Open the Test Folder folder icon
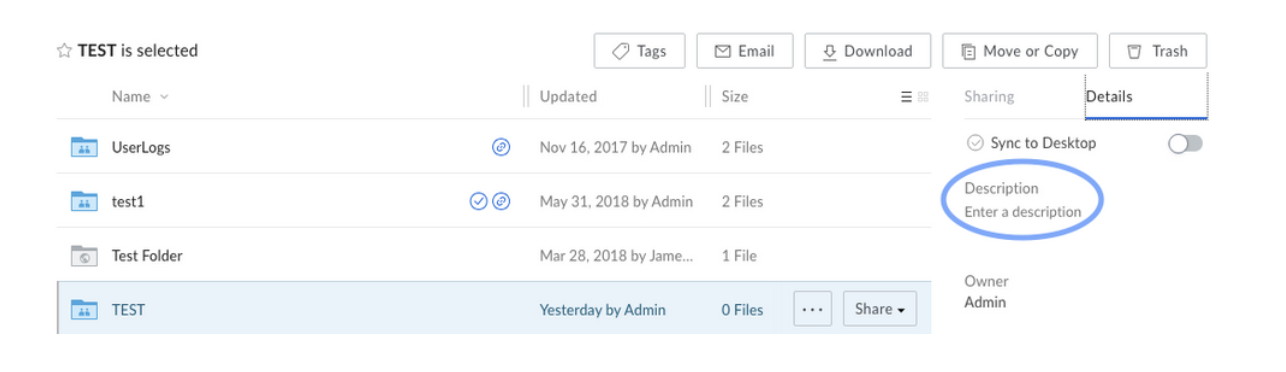 click(x=84, y=255)
